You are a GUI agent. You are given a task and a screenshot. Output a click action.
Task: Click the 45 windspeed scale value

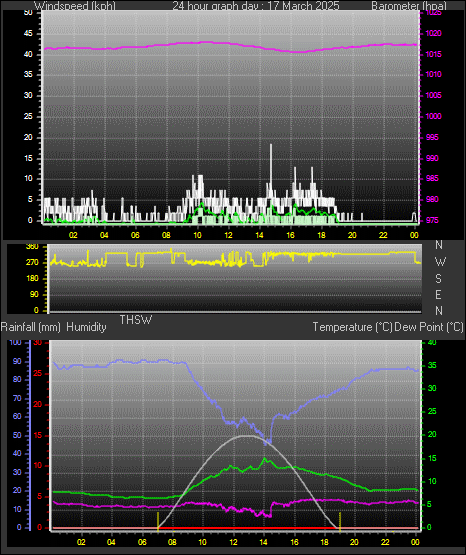click(x=28, y=34)
